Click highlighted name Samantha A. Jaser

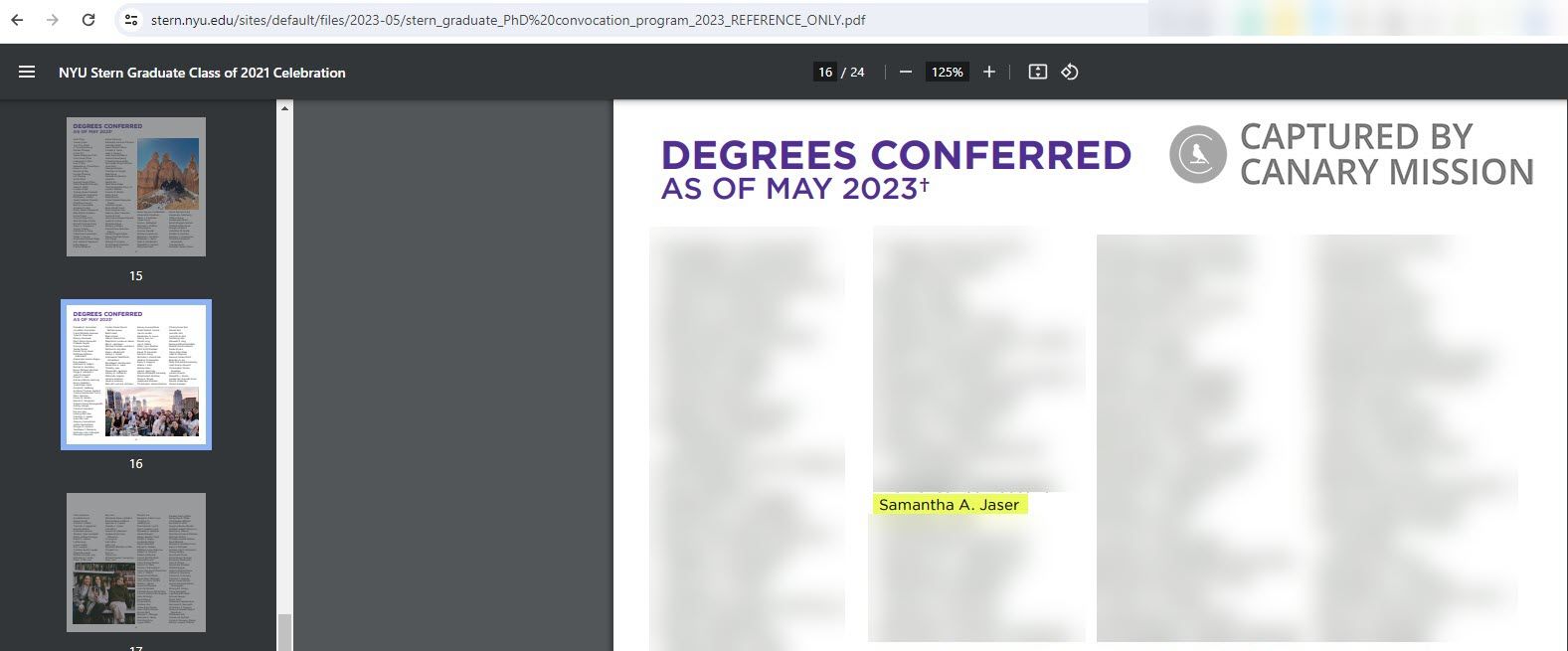point(949,505)
